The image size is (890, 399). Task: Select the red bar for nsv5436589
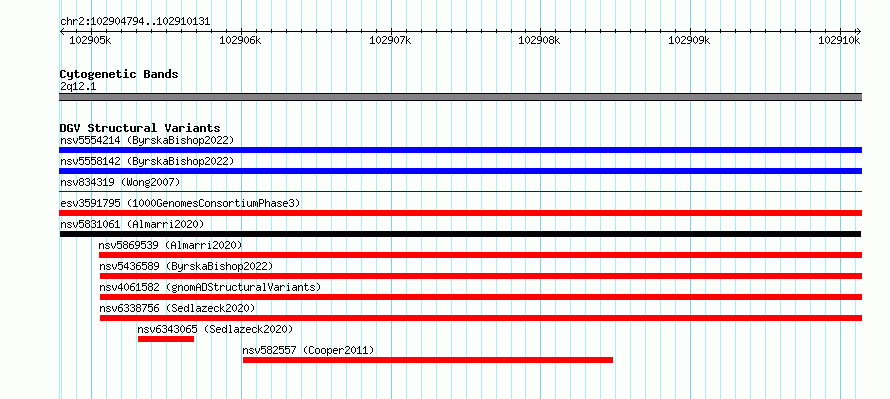(x=481, y=276)
